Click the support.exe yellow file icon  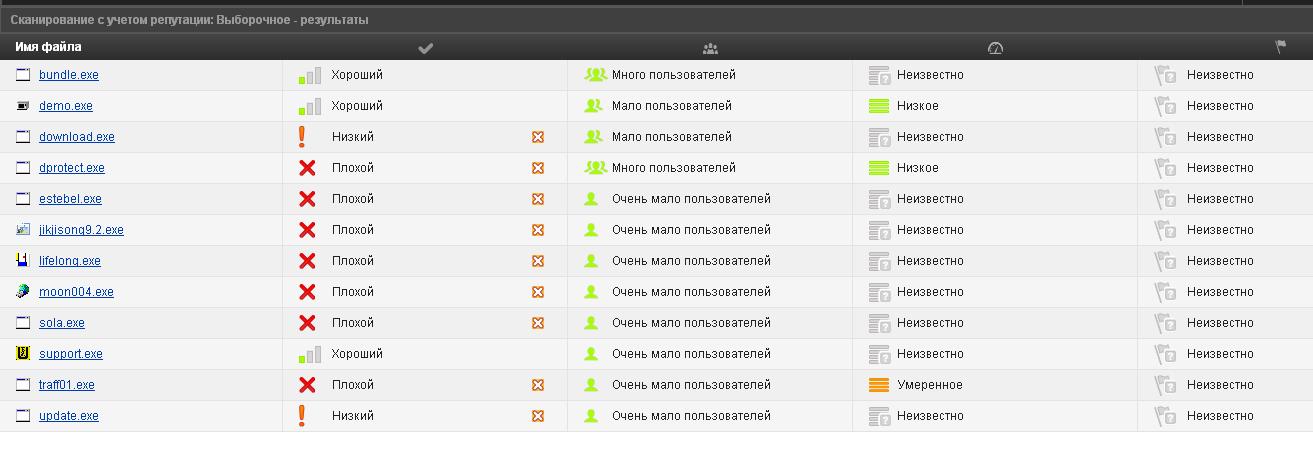[23, 354]
